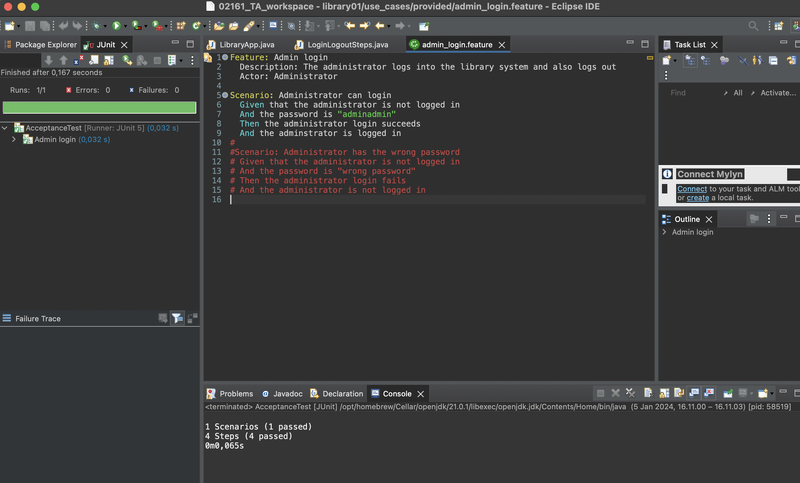This screenshot has height=483, width=800.
Task: Rerun test from JUnit toolbar
Action: coord(127,60)
